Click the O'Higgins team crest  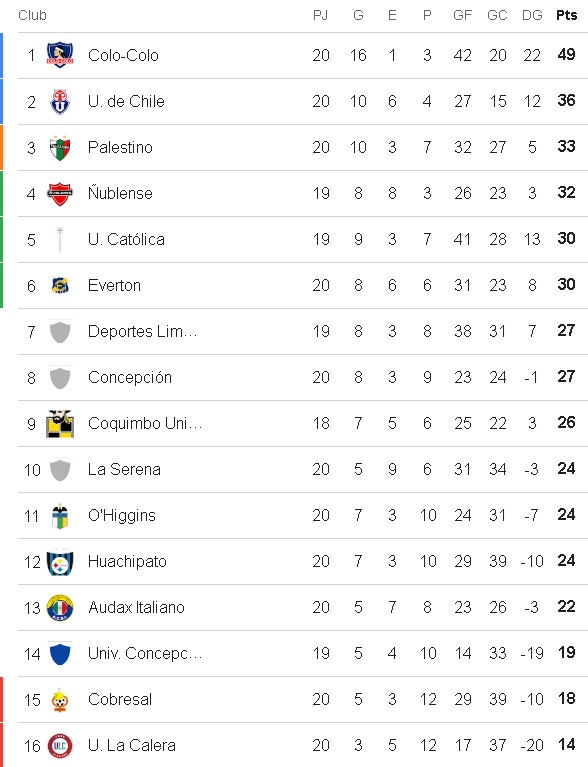(60, 516)
